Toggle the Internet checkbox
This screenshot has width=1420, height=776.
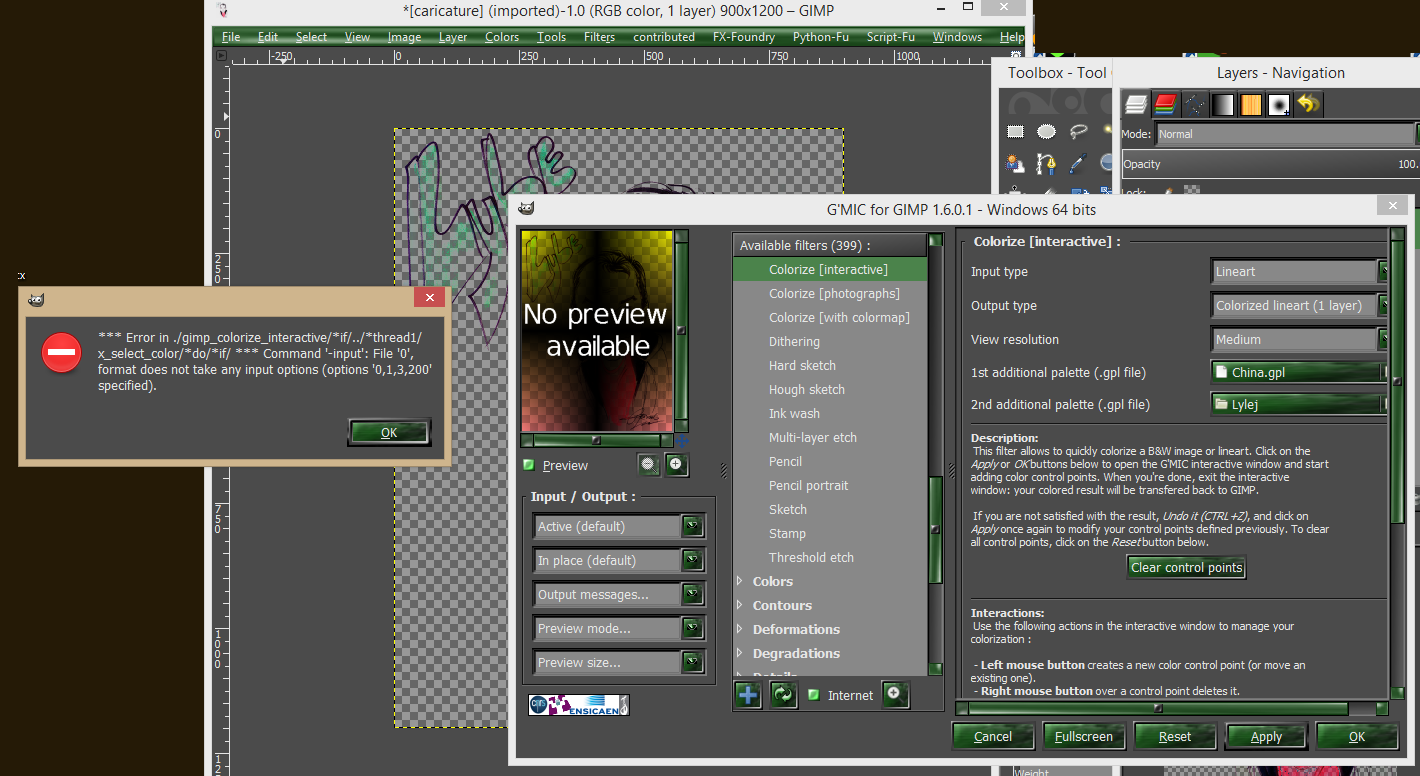(x=813, y=695)
